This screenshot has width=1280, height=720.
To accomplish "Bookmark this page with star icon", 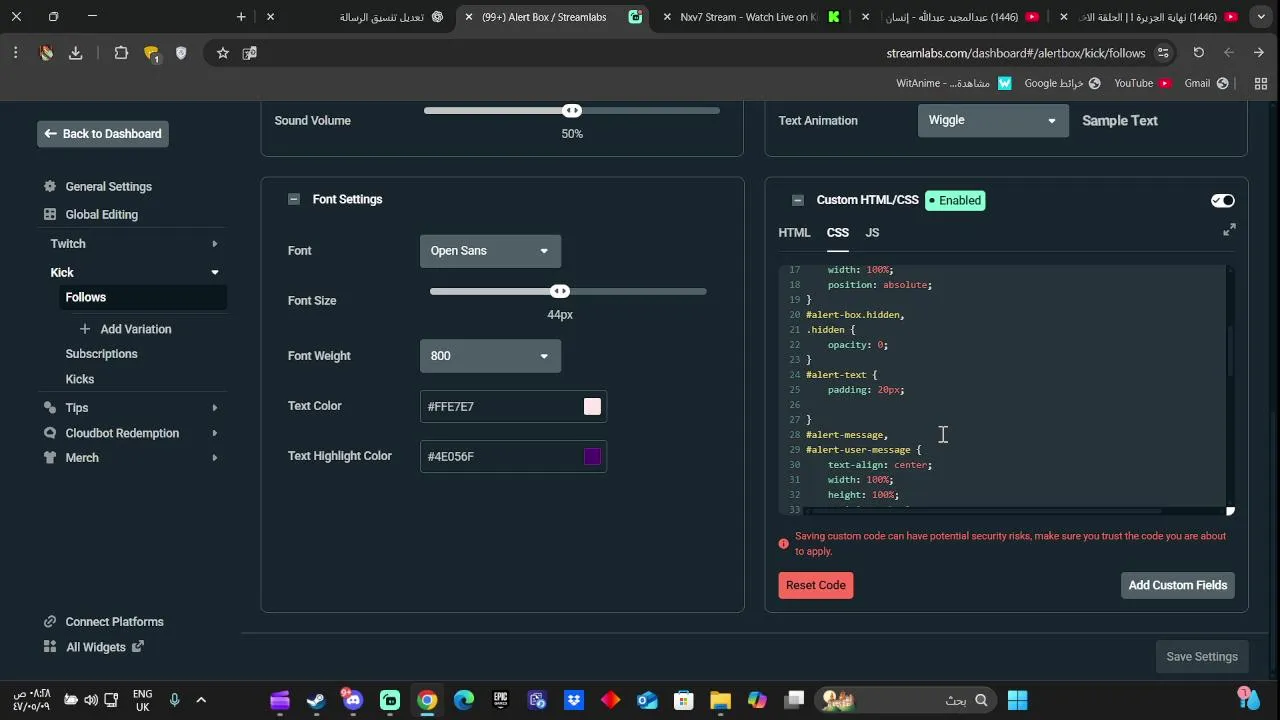I will (222, 53).
